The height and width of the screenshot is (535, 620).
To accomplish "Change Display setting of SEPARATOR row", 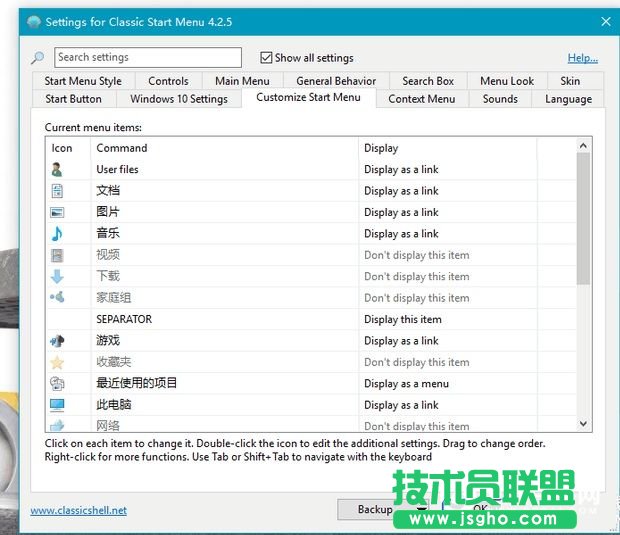I will pos(448,319).
